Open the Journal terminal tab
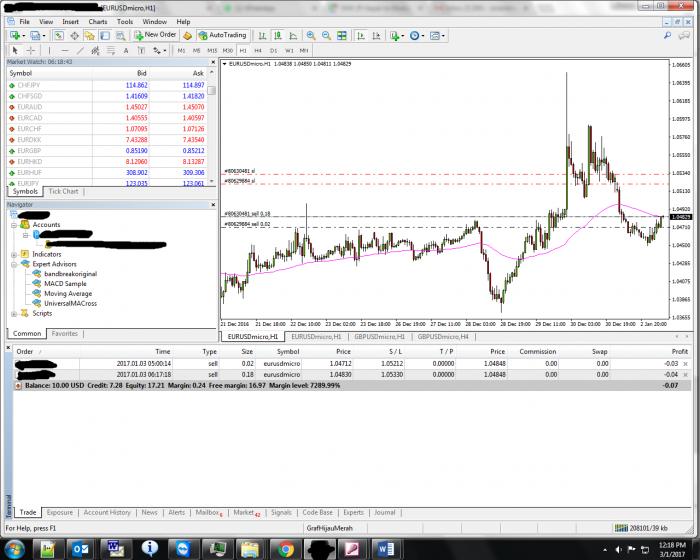The height and width of the screenshot is (560, 700). point(385,512)
